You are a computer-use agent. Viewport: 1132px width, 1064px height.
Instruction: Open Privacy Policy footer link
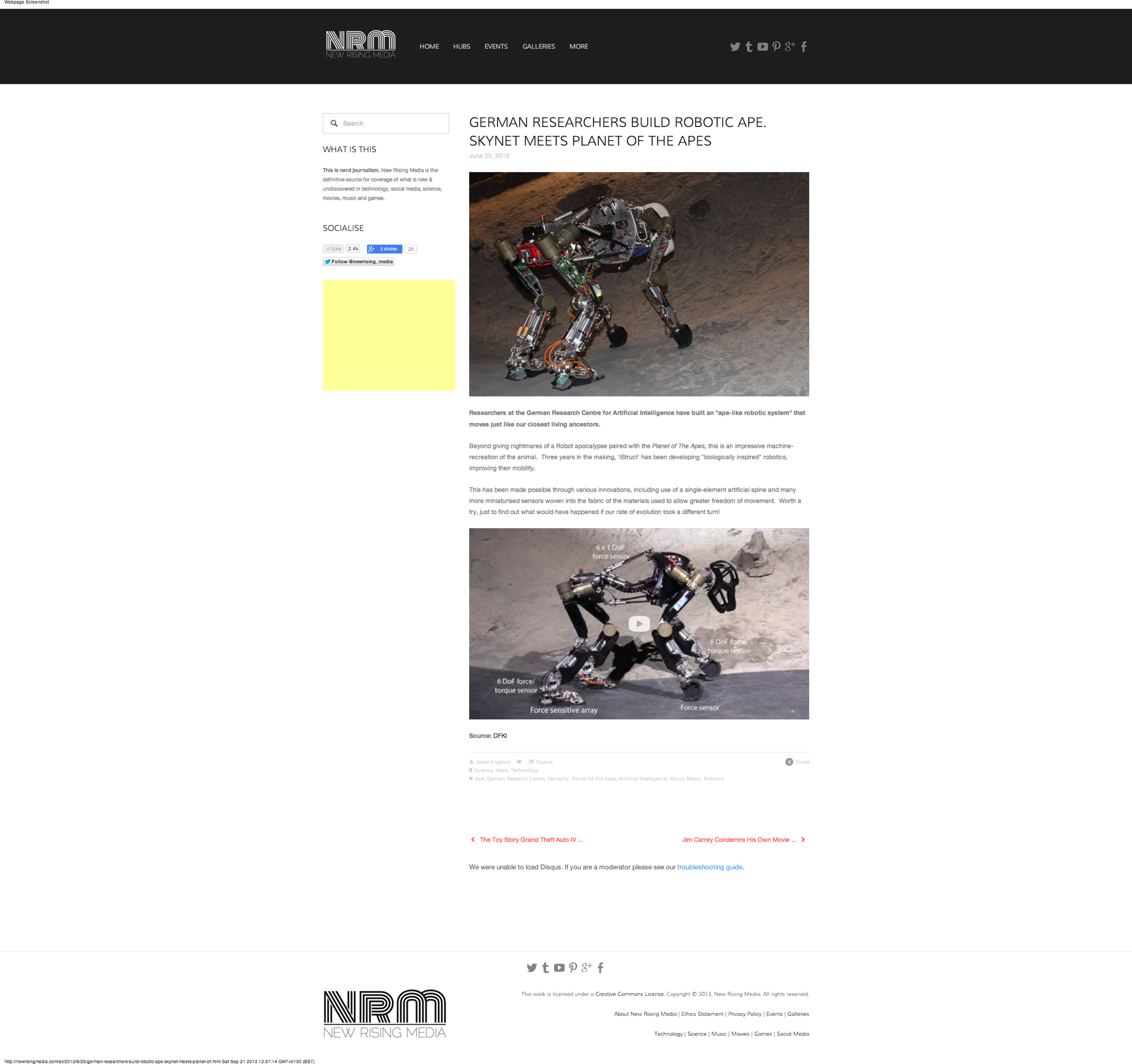(745, 1014)
